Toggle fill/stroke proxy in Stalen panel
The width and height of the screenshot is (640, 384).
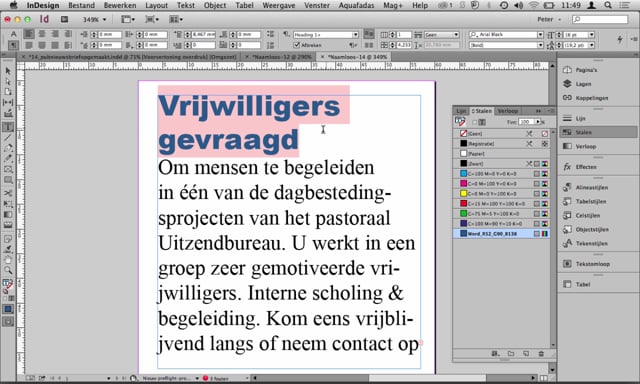[460, 122]
